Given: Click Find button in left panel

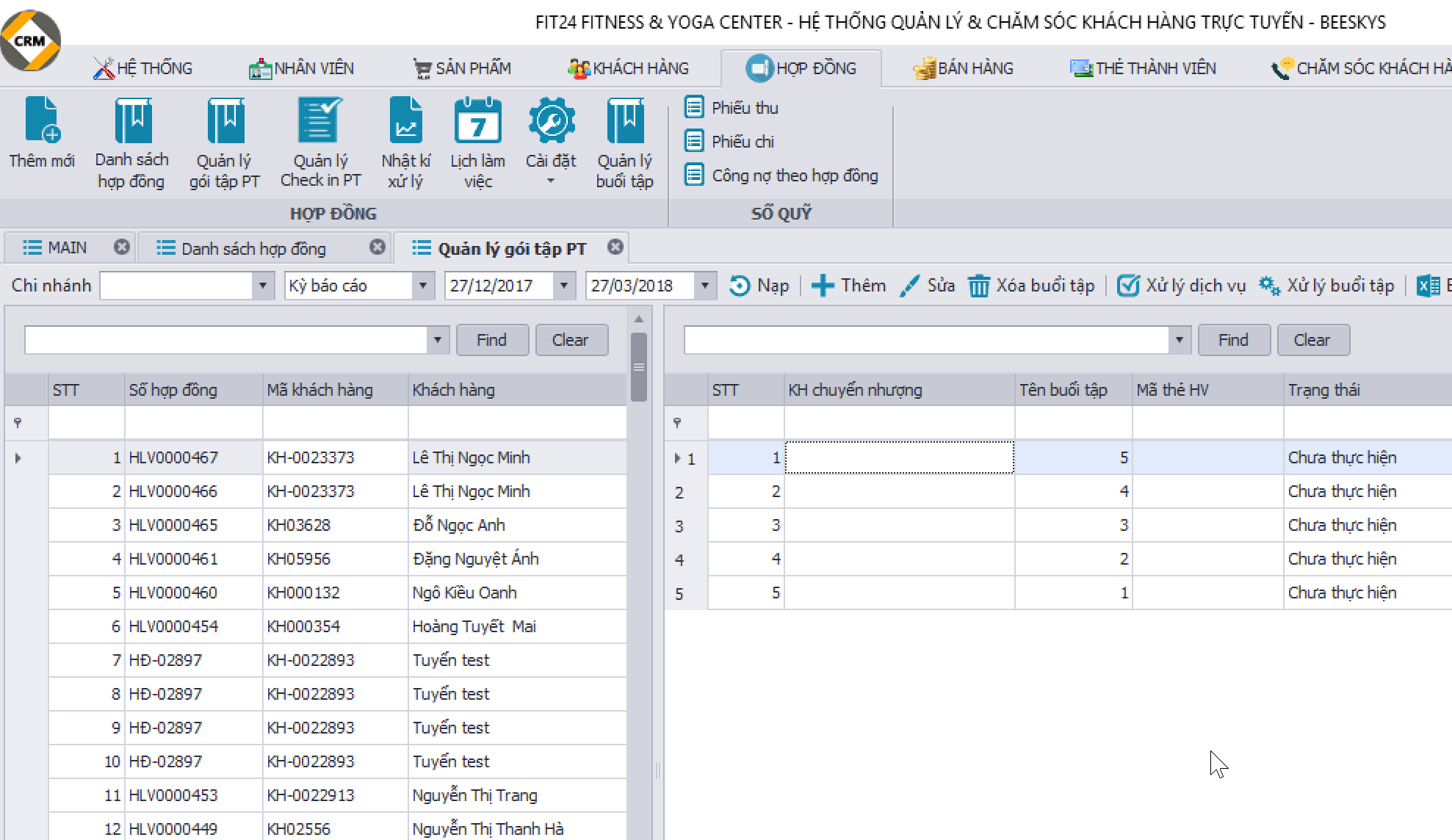Looking at the screenshot, I should [x=491, y=340].
